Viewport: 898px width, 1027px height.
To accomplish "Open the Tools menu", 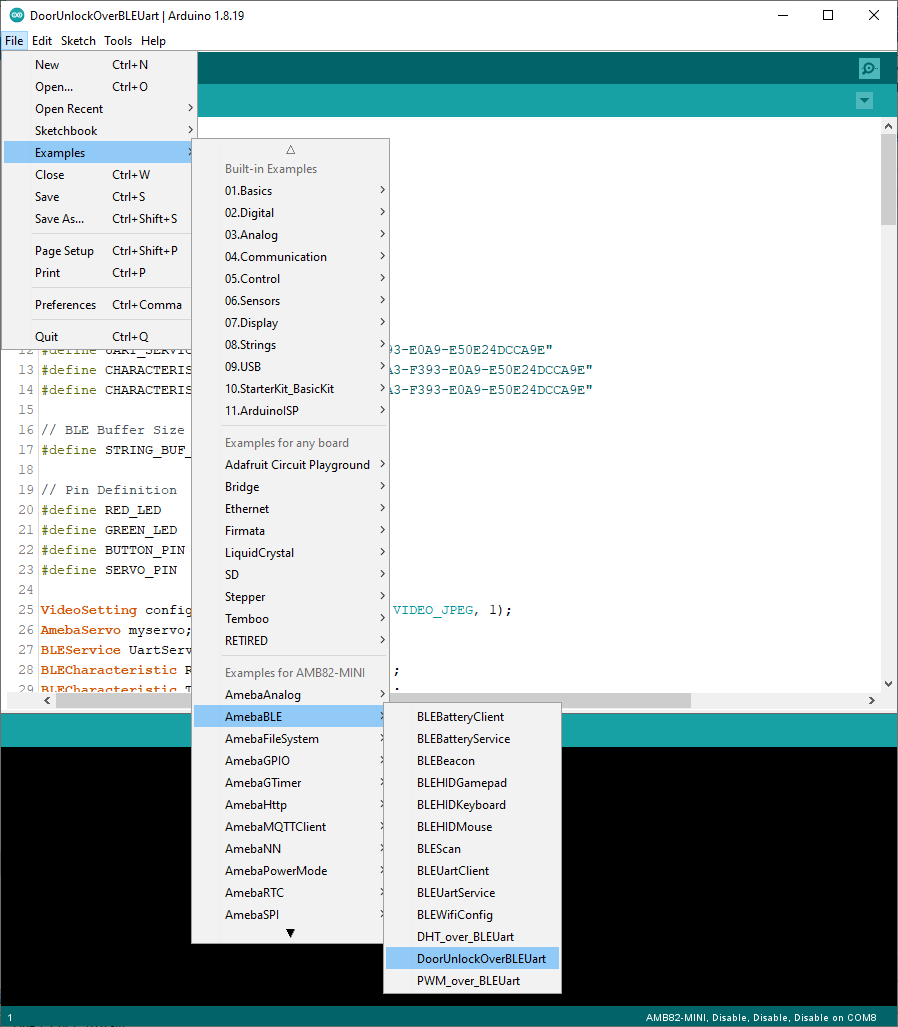I will 118,41.
